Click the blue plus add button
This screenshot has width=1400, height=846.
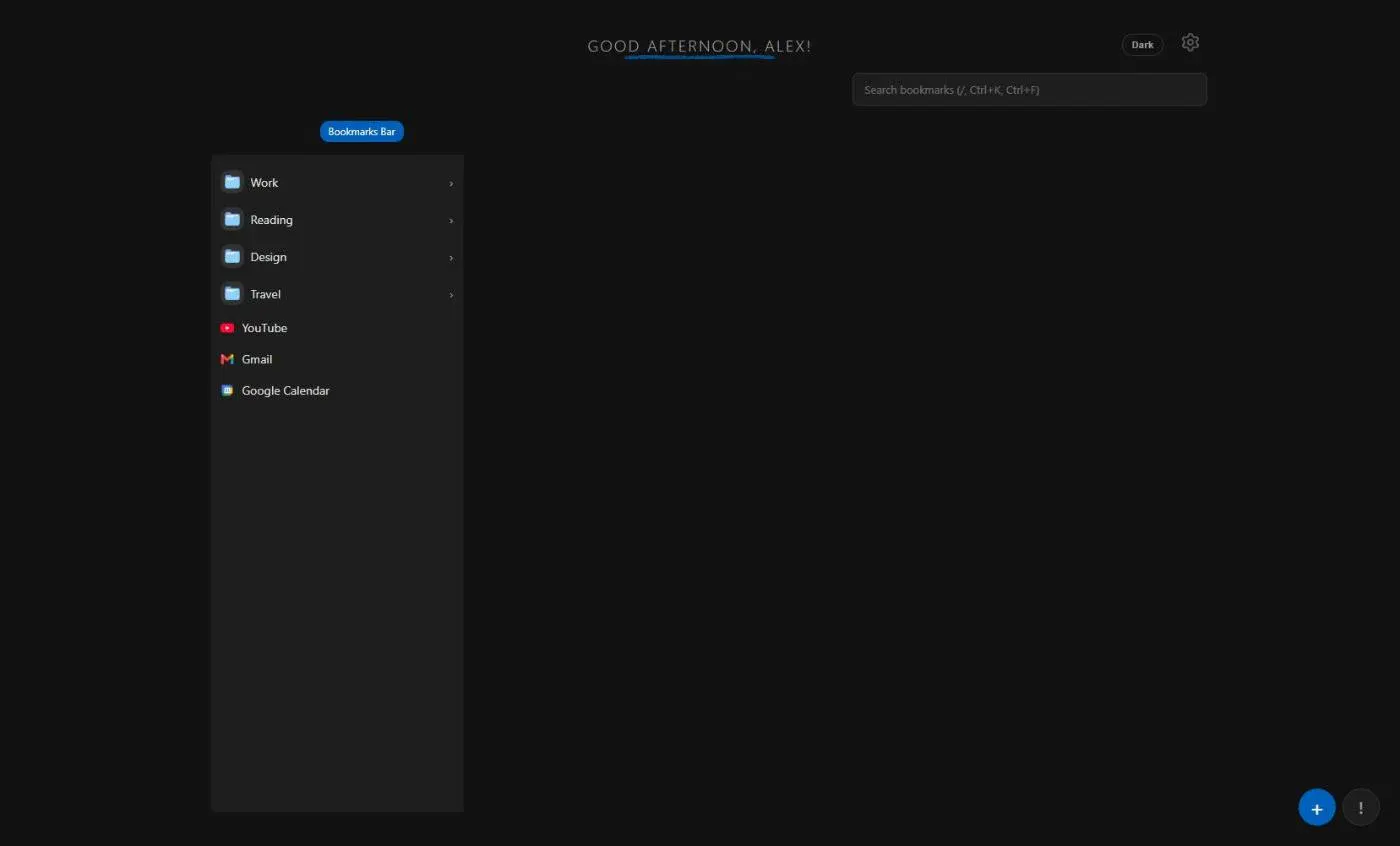coord(1317,808)
